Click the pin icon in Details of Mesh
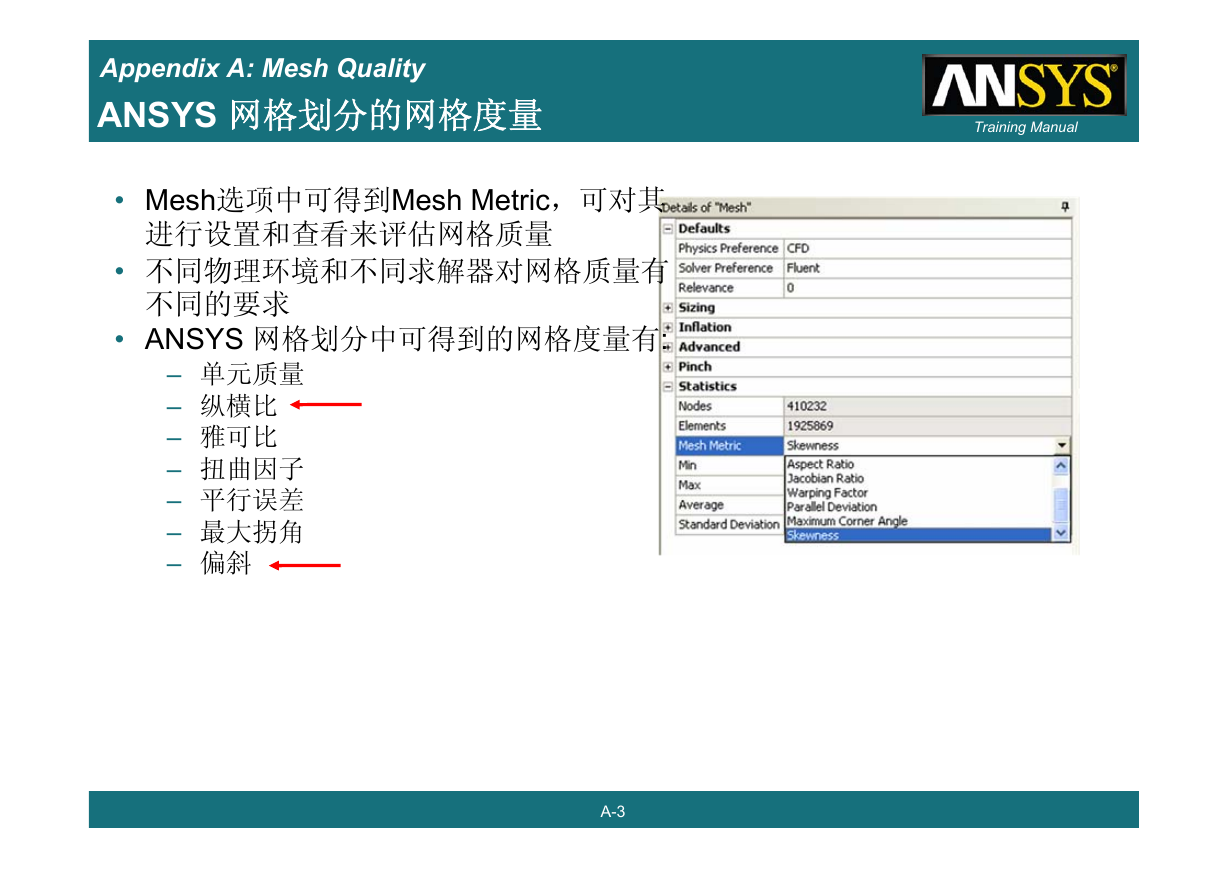This screenshot has width=1228, height=869. pyautogui.click(x=1065, y=207)
